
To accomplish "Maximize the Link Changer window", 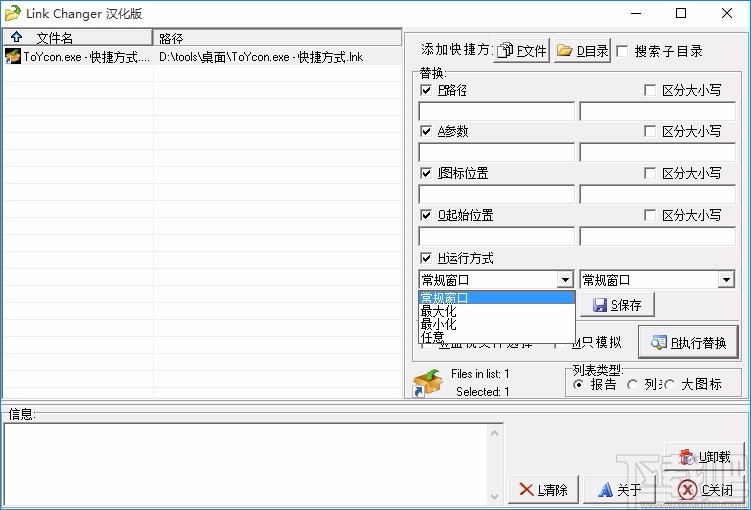I will (681, 13).
